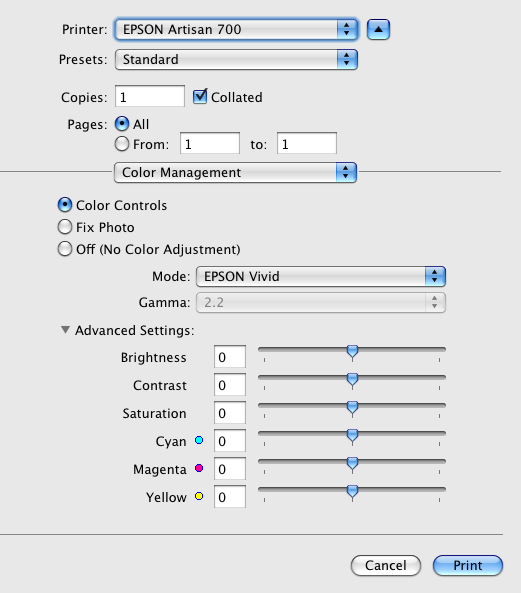Screen dimensions: 521x593
Task: Click the Saturation slider handle
Action: (x=352, y=408)
